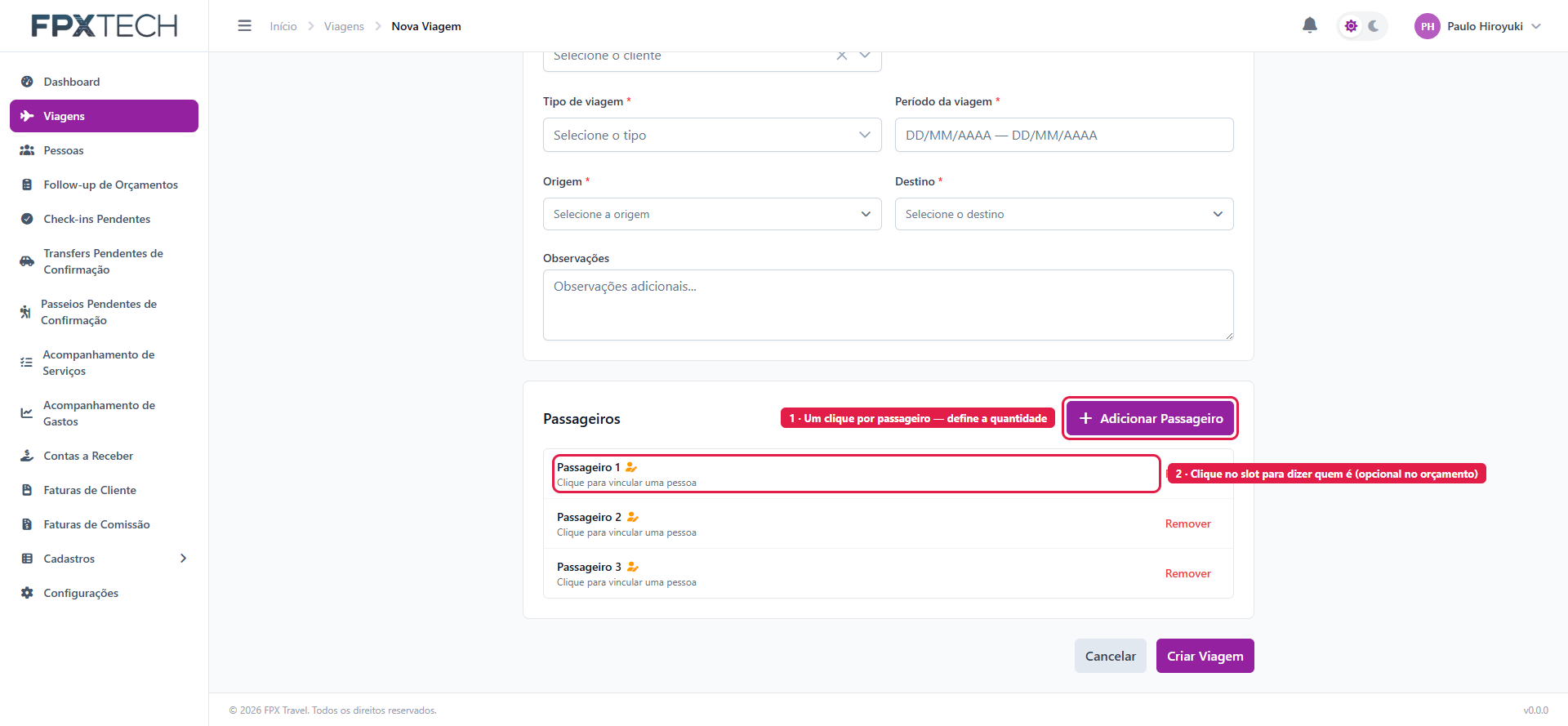The width and height of the screenshot is (1568, 726).
Task: Click the Dashboard gauge icon
Action: [x=27, y=82]
